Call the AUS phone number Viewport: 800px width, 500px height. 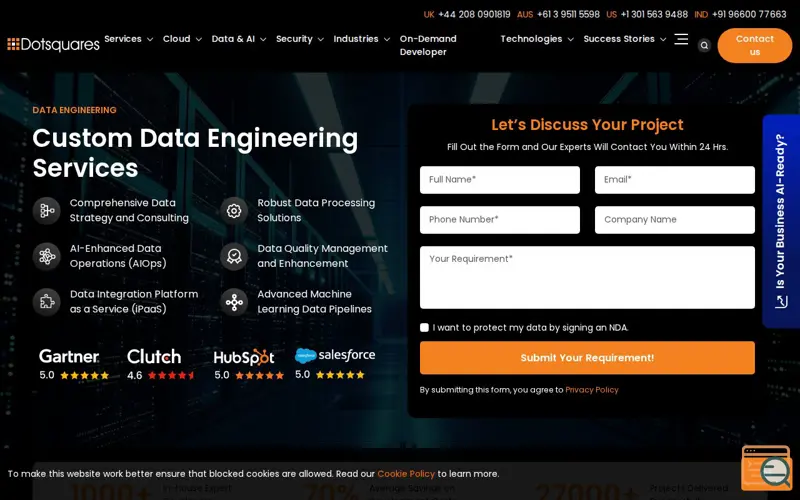click(x=568, y=14)
